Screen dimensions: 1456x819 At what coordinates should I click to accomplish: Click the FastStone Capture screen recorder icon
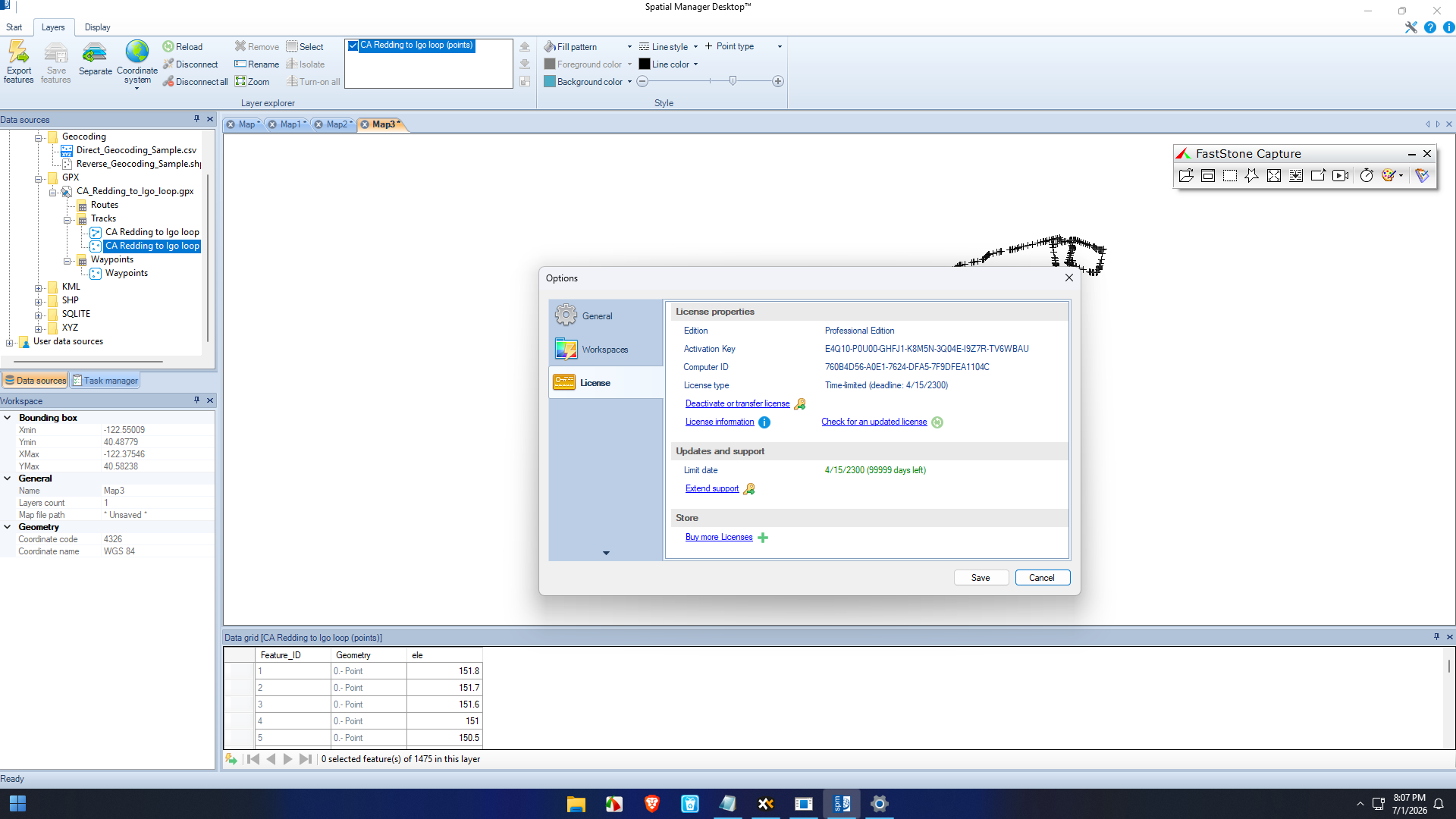coord(1341,175)
